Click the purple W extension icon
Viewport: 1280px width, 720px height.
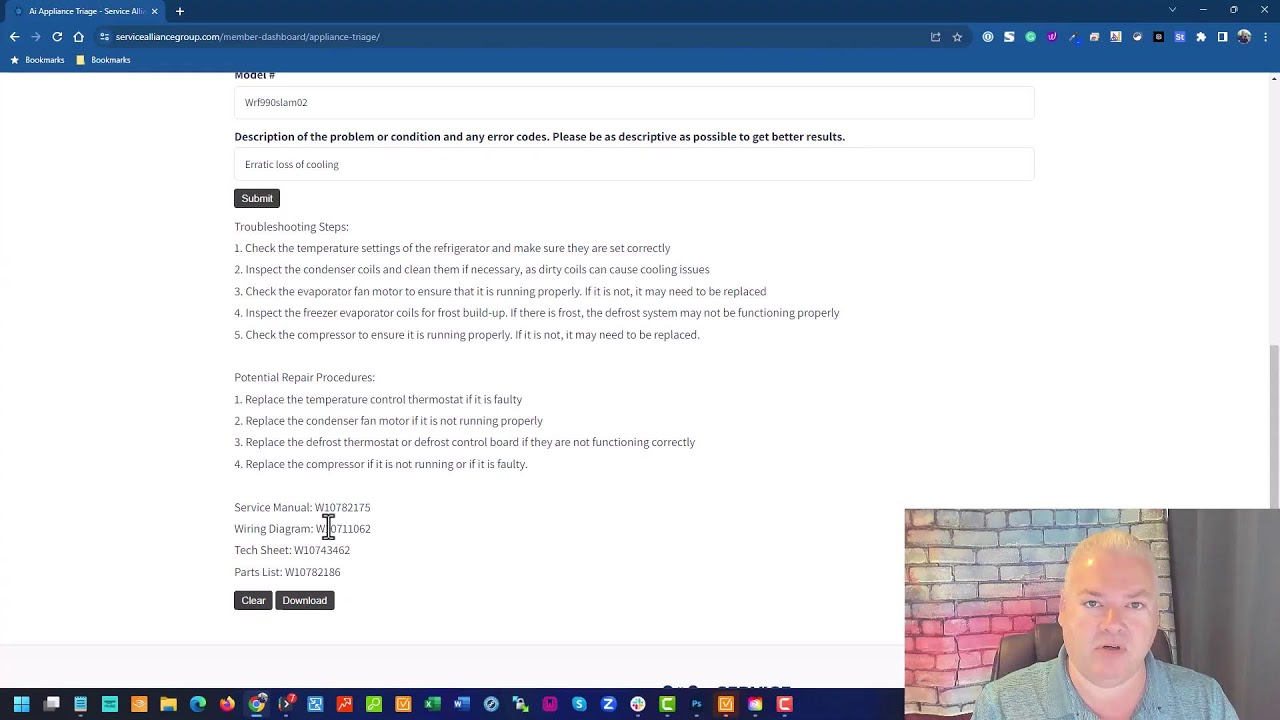click(1052, 37)
